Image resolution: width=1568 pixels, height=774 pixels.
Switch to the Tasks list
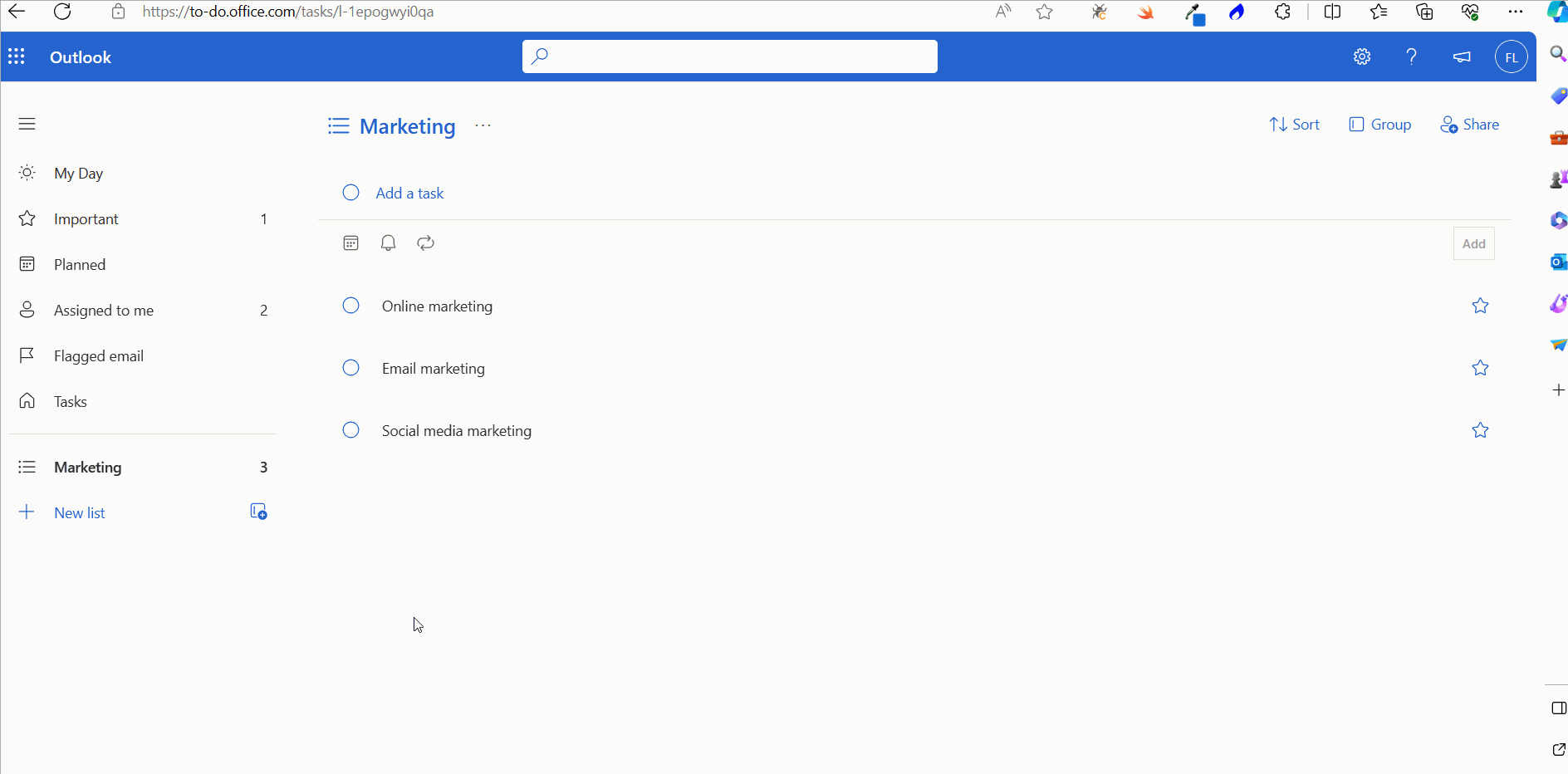[70, 401]
